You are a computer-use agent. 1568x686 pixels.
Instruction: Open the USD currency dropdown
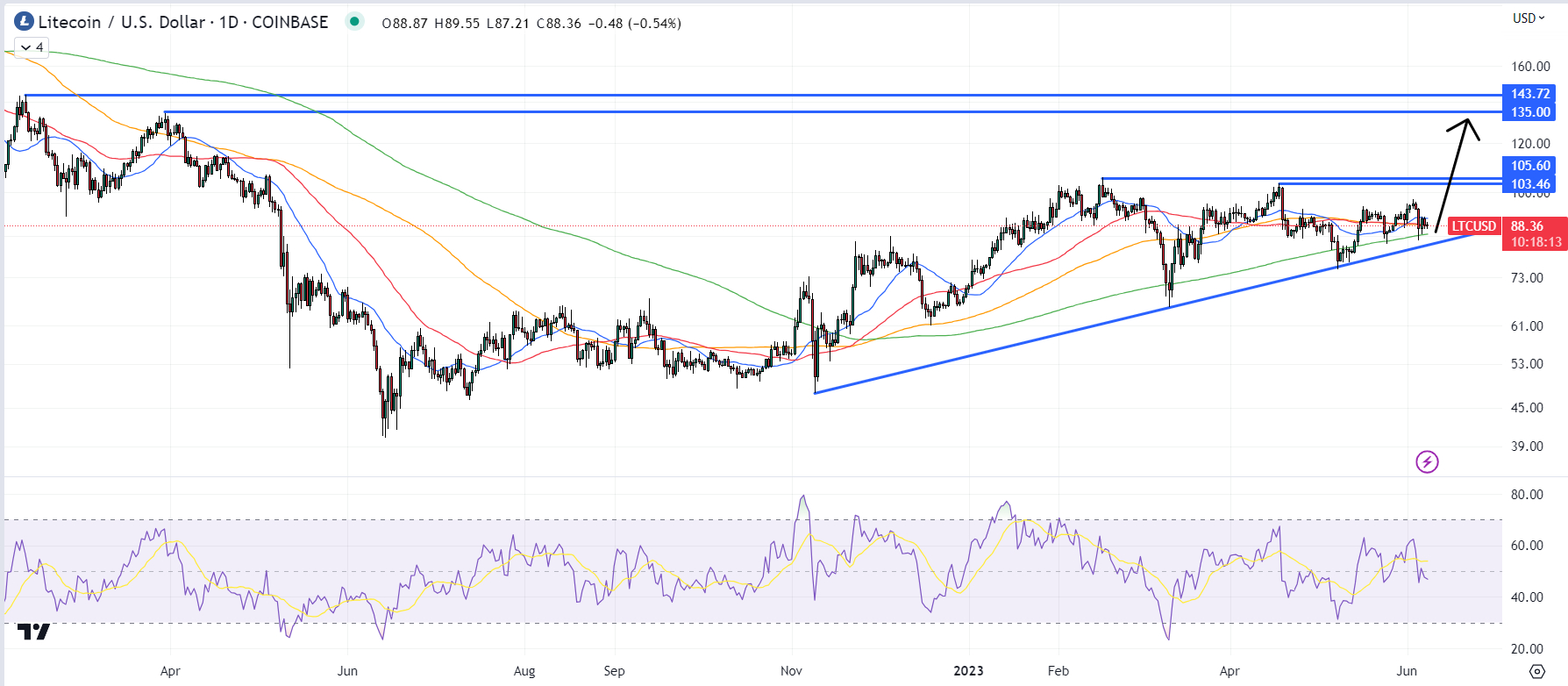coord(1529,18)
